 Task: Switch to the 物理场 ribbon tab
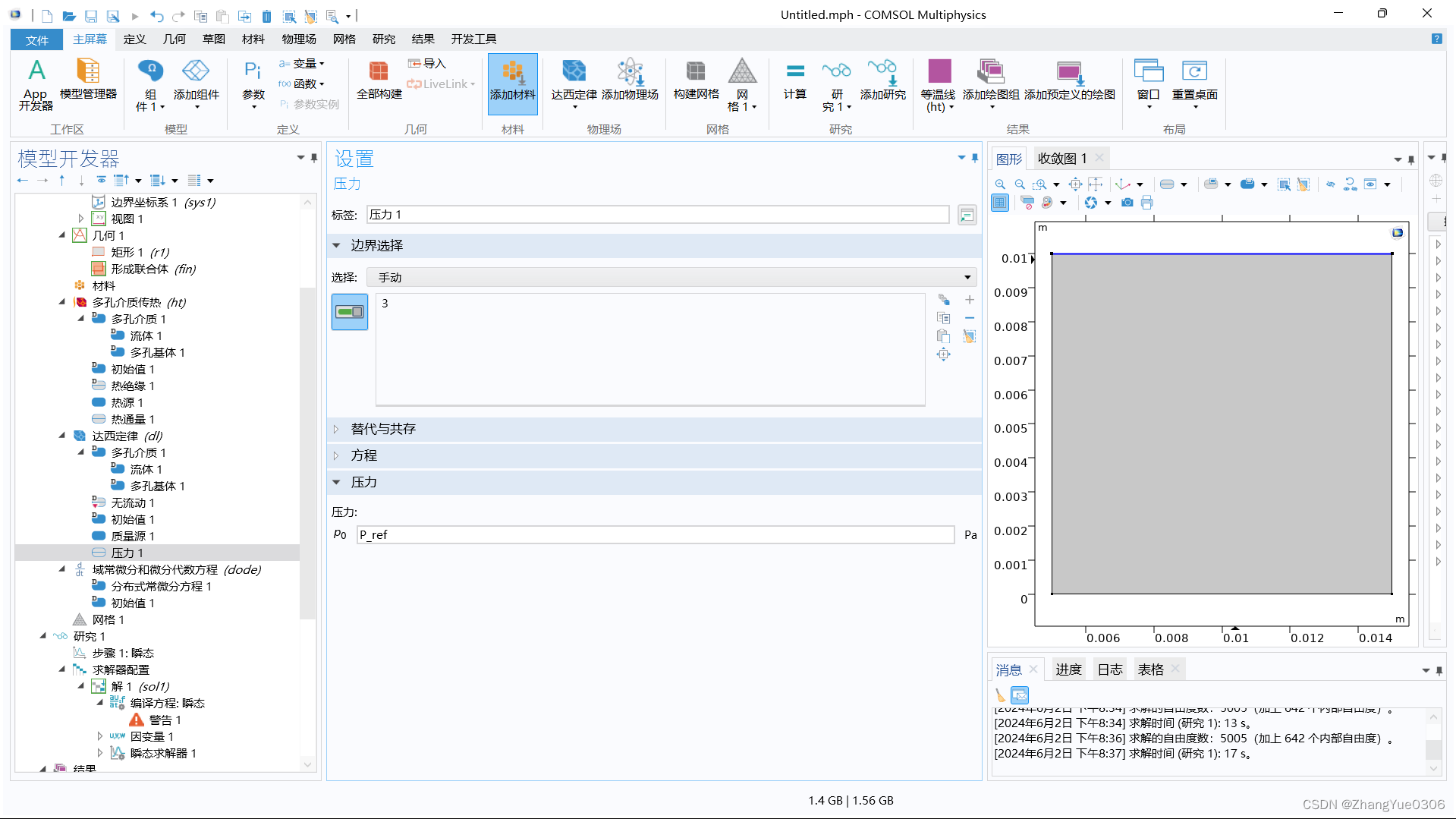pyautogui.click(x=299, y=39)
